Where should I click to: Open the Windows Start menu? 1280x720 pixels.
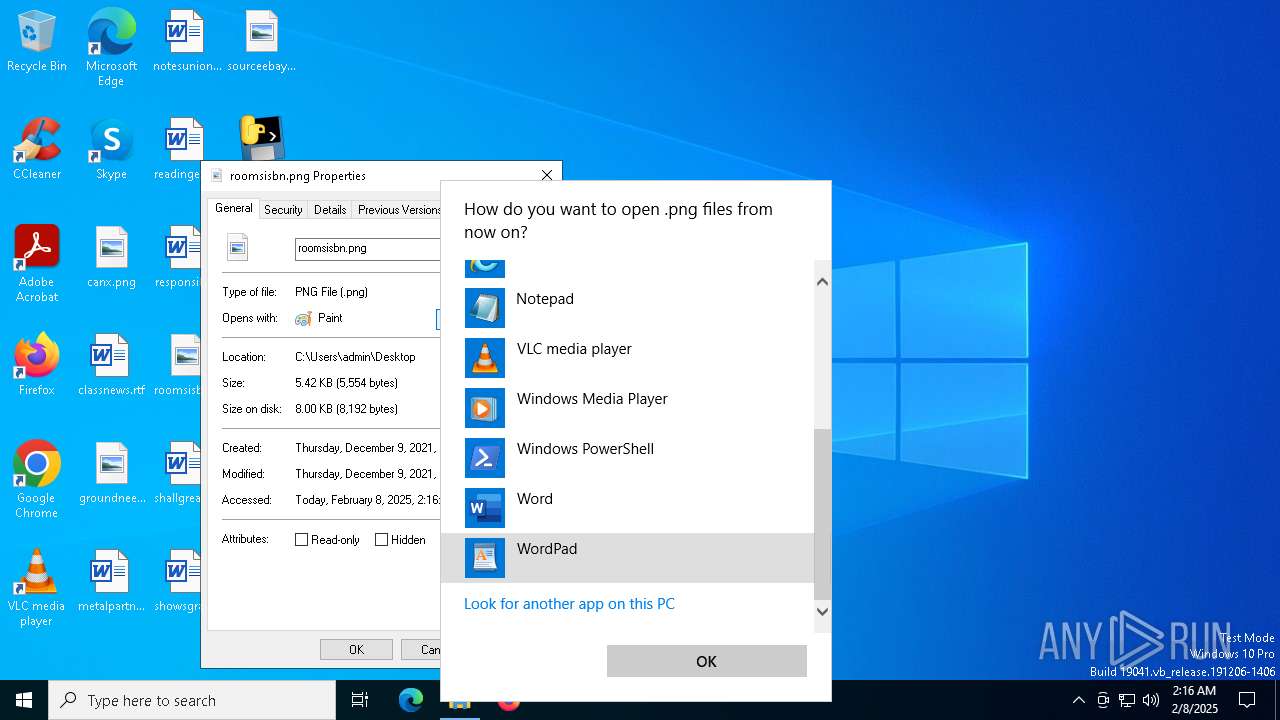point(24,700)
